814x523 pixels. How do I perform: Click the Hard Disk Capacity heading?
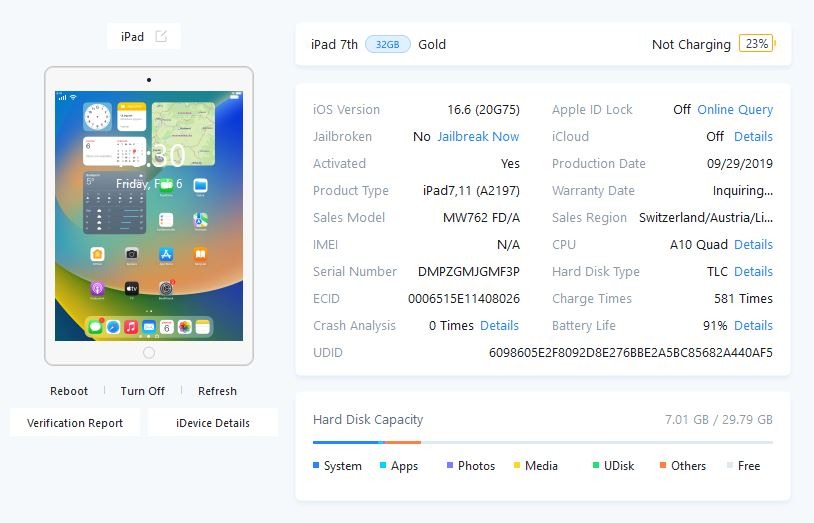click(x=368, y=420)
